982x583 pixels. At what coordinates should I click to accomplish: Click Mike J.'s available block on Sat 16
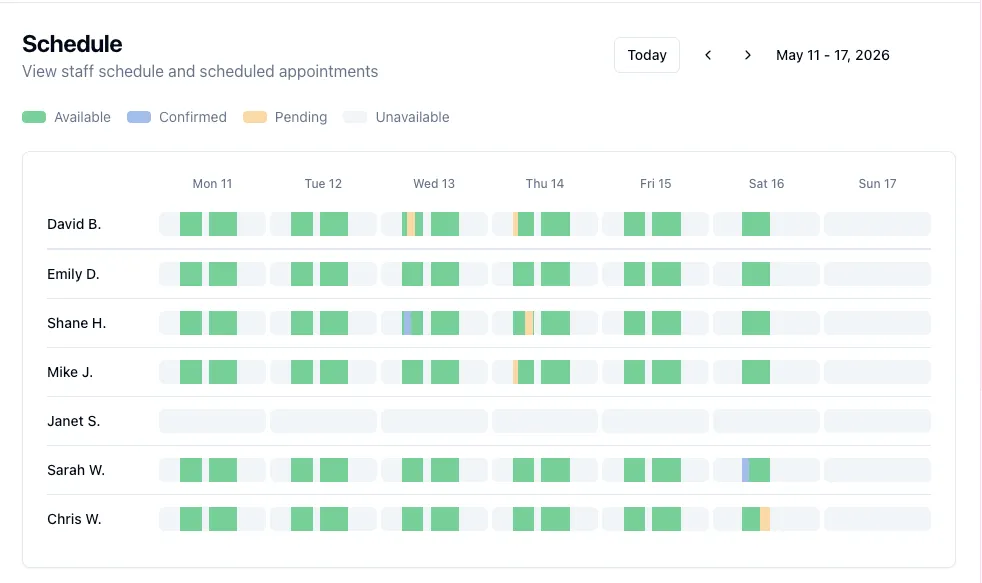coord(756,372)
